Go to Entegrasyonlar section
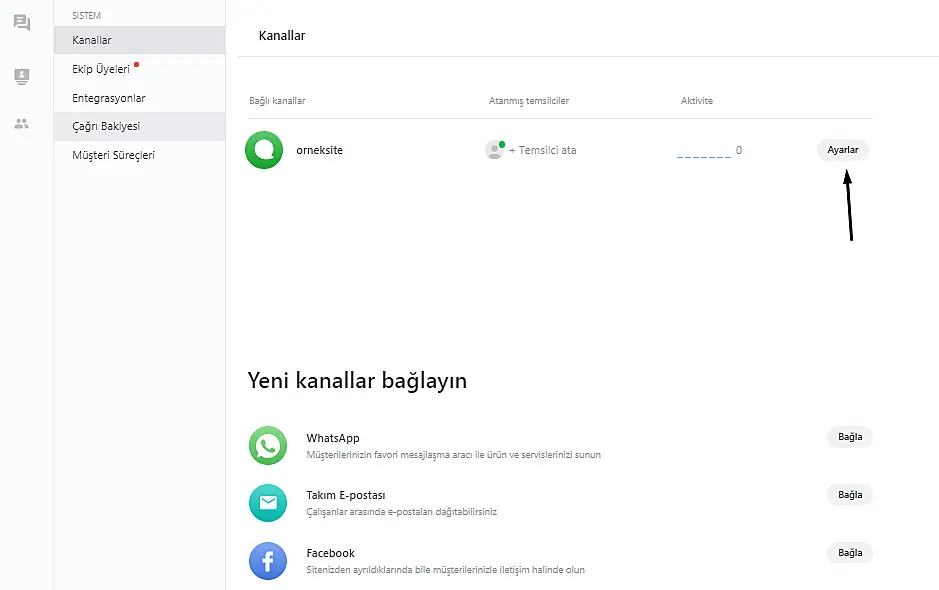939x590 pixels. [109, 98]
